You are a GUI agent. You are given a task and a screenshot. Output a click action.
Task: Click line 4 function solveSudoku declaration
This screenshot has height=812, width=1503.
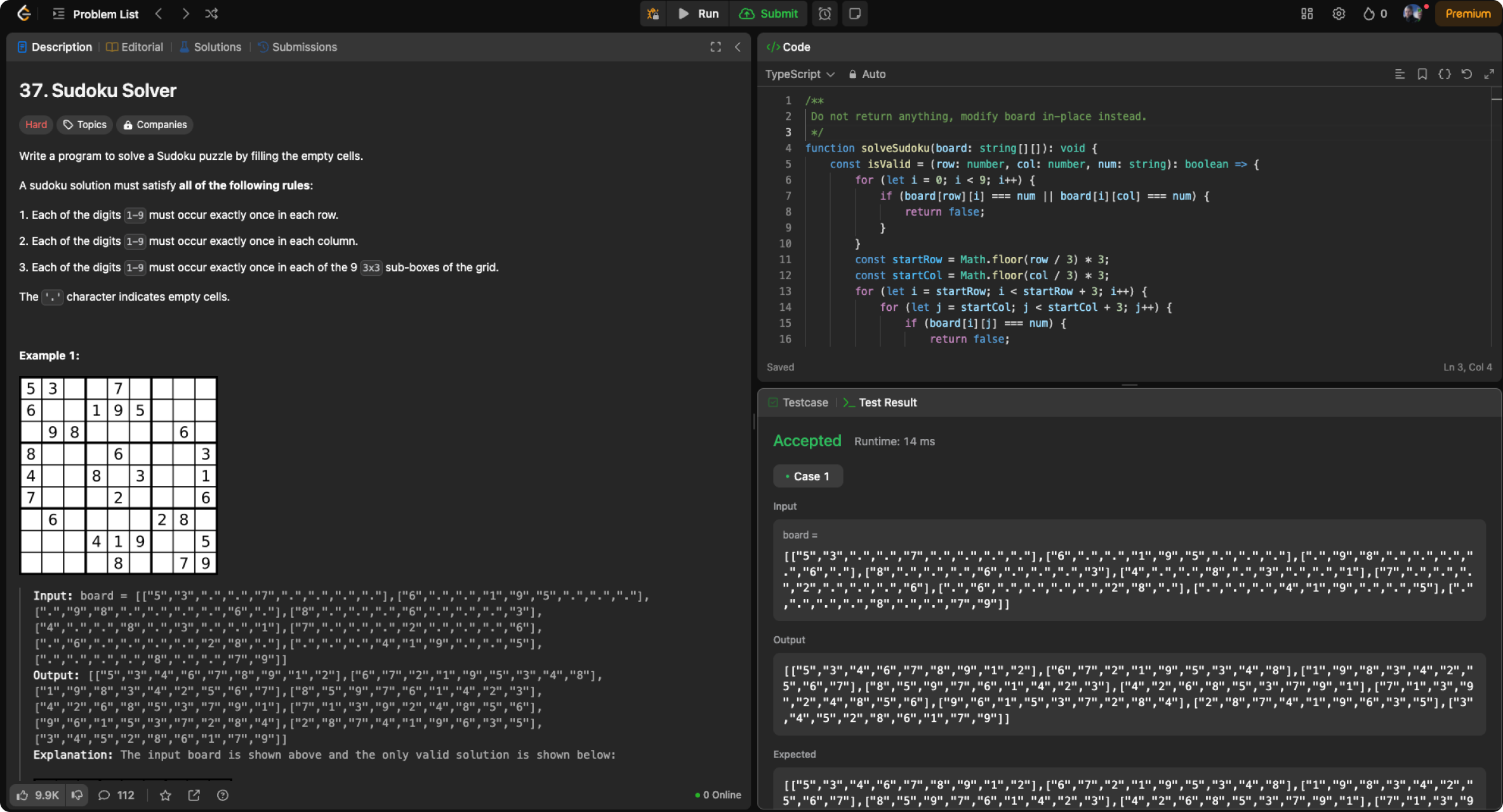coord(951,148)
